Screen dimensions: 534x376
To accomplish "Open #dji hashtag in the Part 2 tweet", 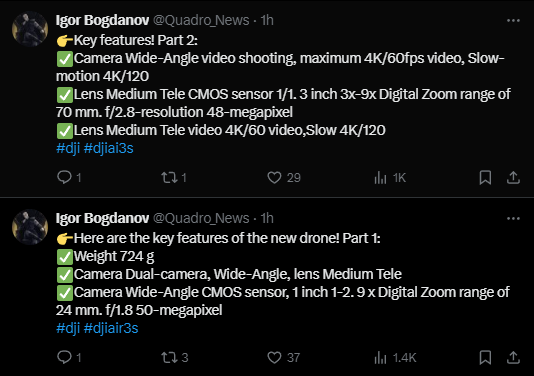I will point(68,148).
